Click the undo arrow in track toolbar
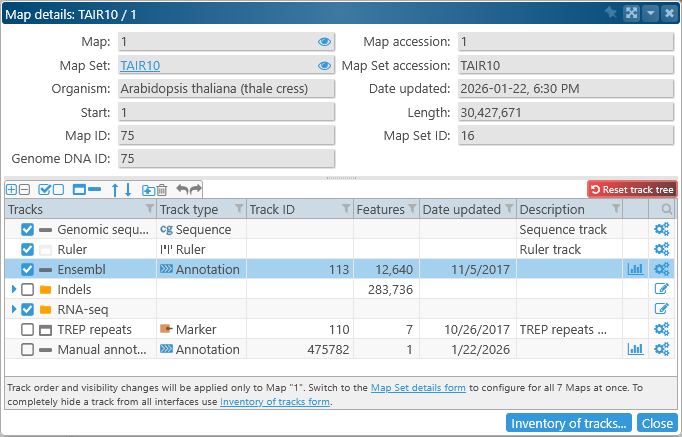The height and width of the screenshot is (437, 682). tap(181, 189)
